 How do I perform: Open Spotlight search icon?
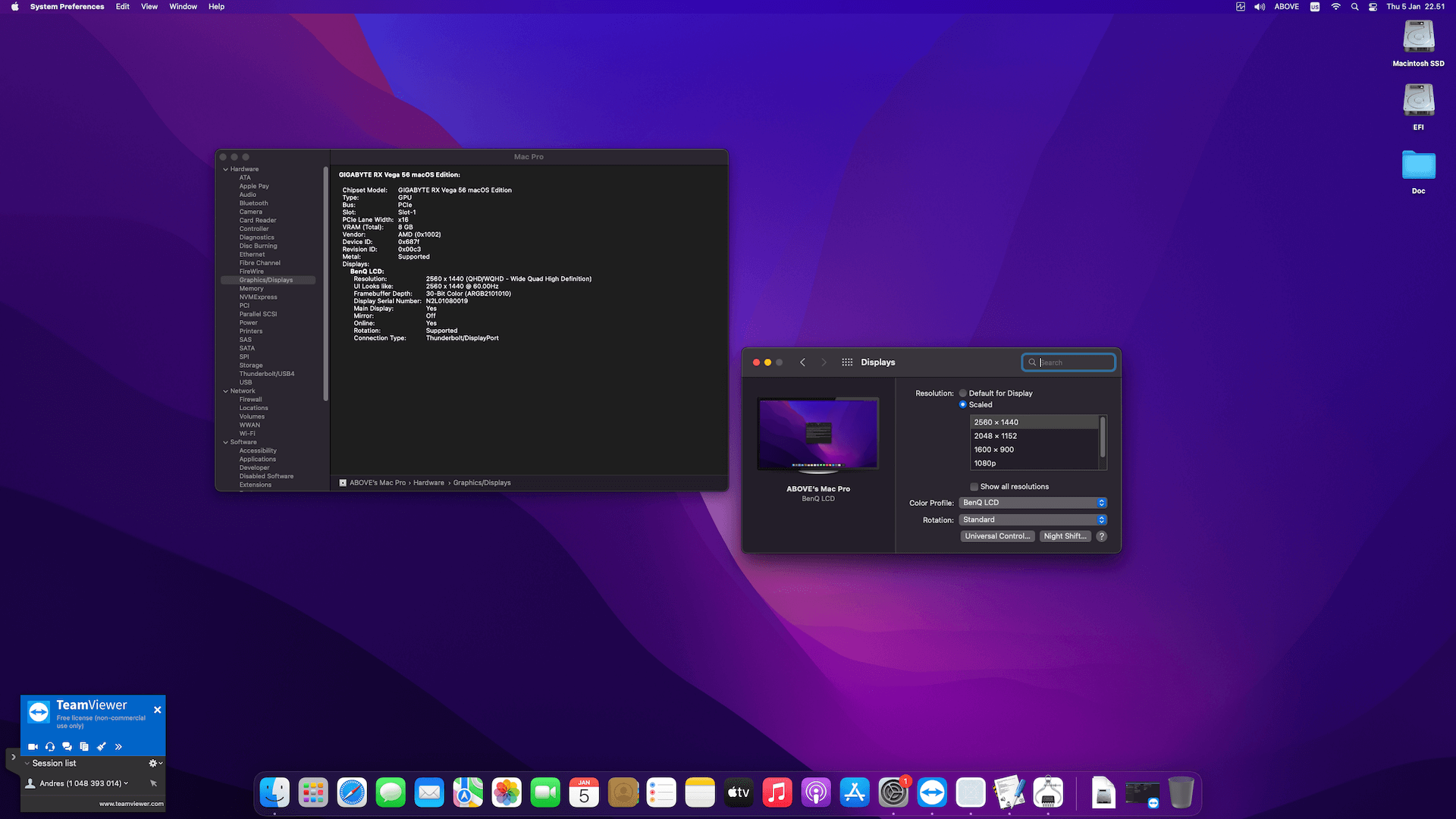1354,7
